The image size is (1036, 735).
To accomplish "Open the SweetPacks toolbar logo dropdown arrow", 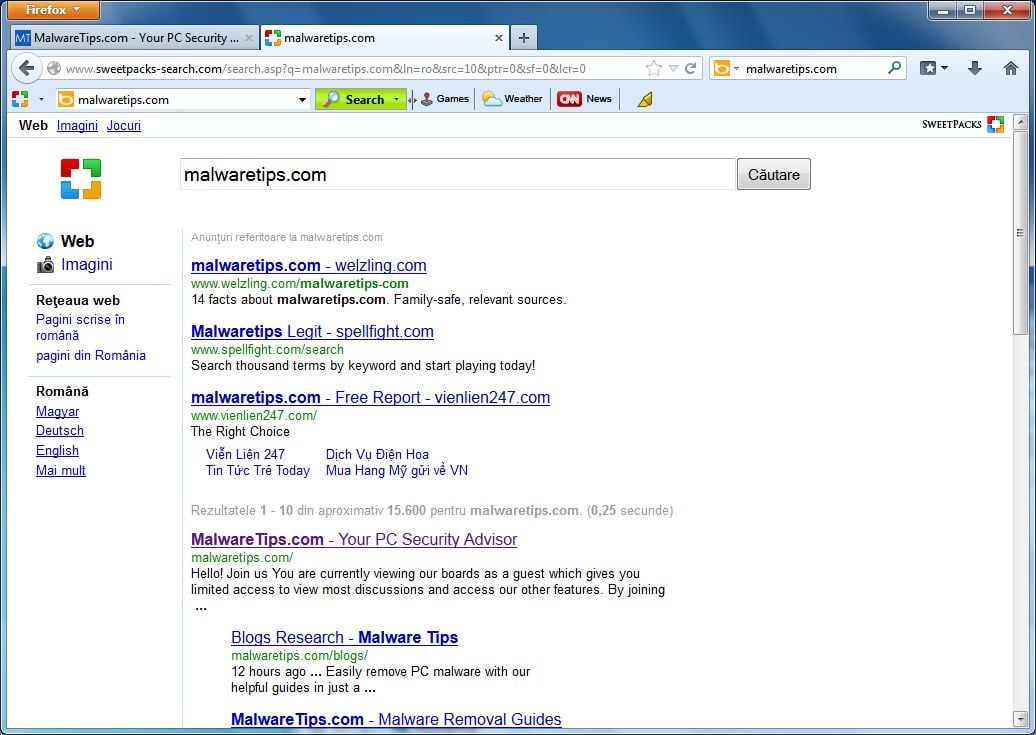I will 41,99.
